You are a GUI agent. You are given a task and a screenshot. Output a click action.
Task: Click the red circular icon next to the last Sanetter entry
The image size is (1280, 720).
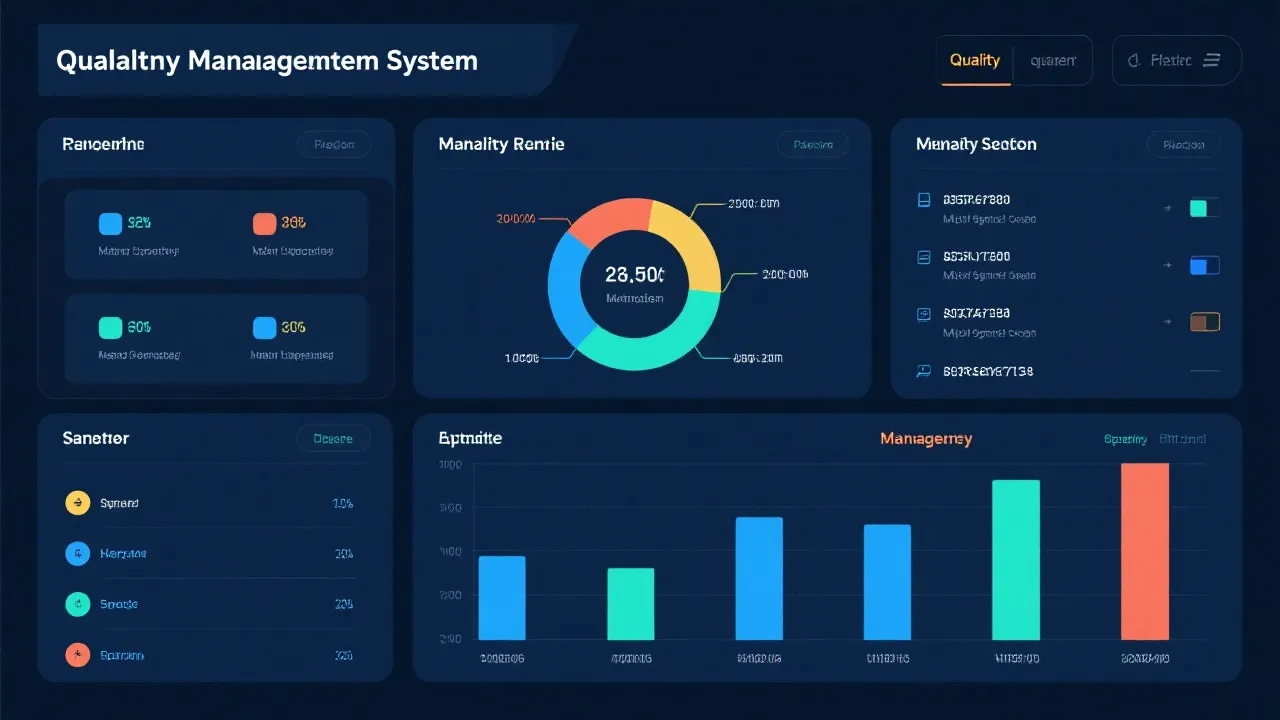tap(78, 655)
